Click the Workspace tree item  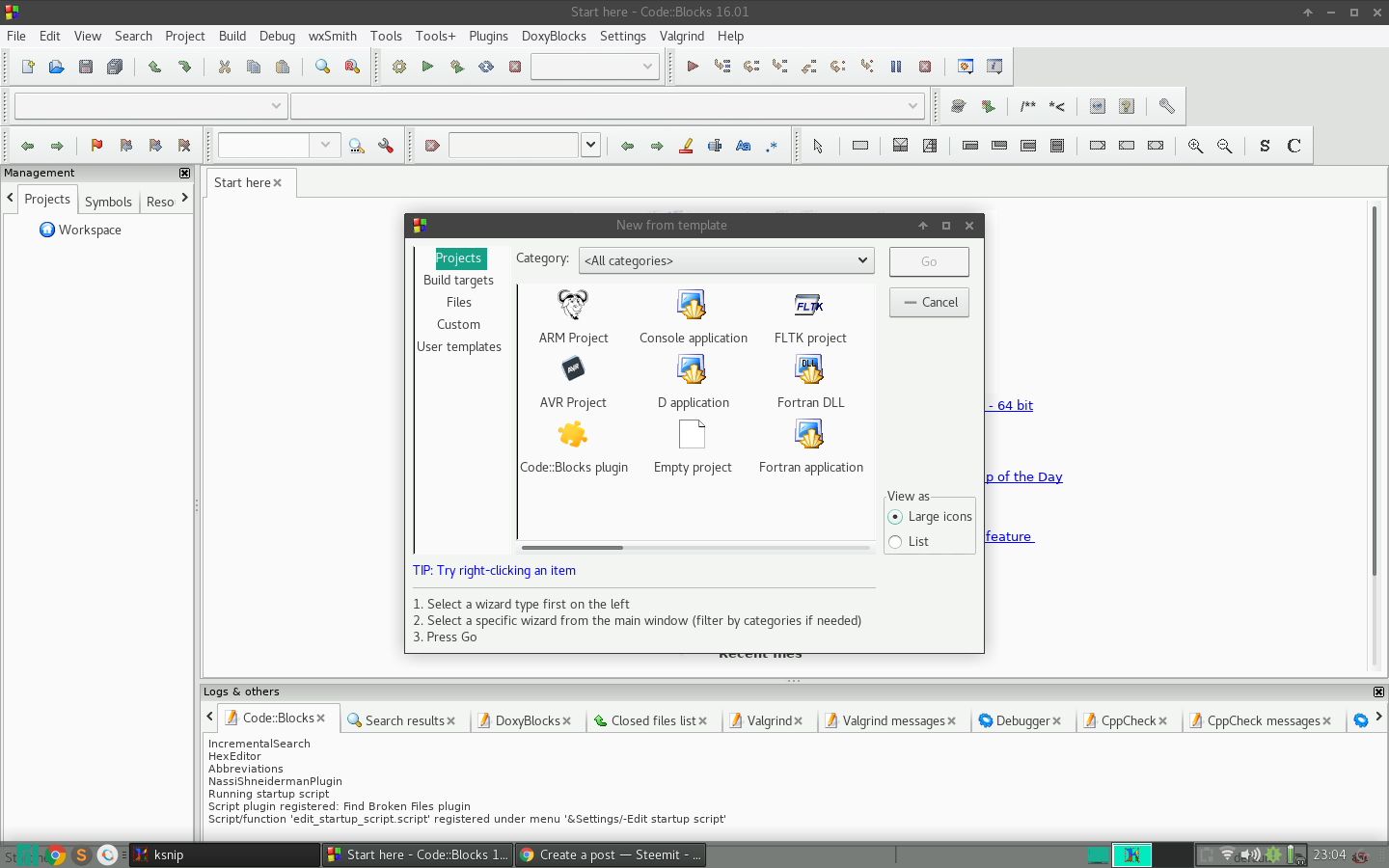81,230
